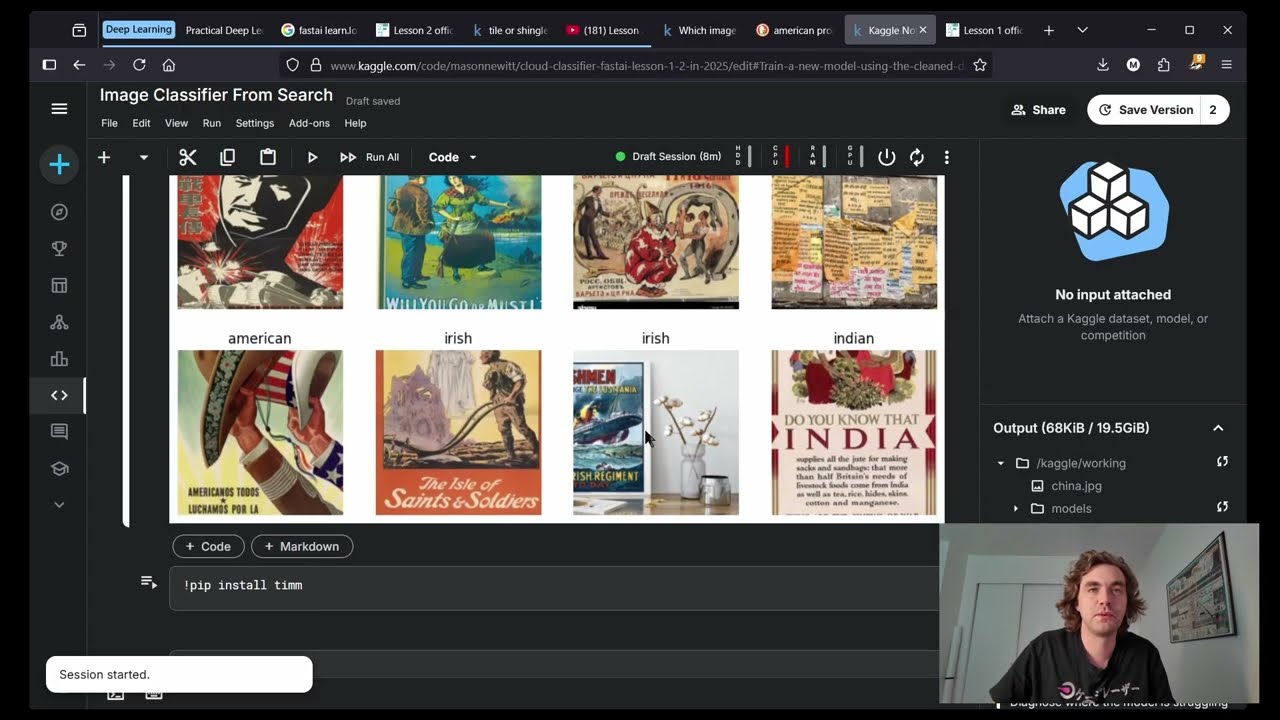Check the red CPU usage meter
Viewport: 1280px width, 720px height.
tap(780, 156)
